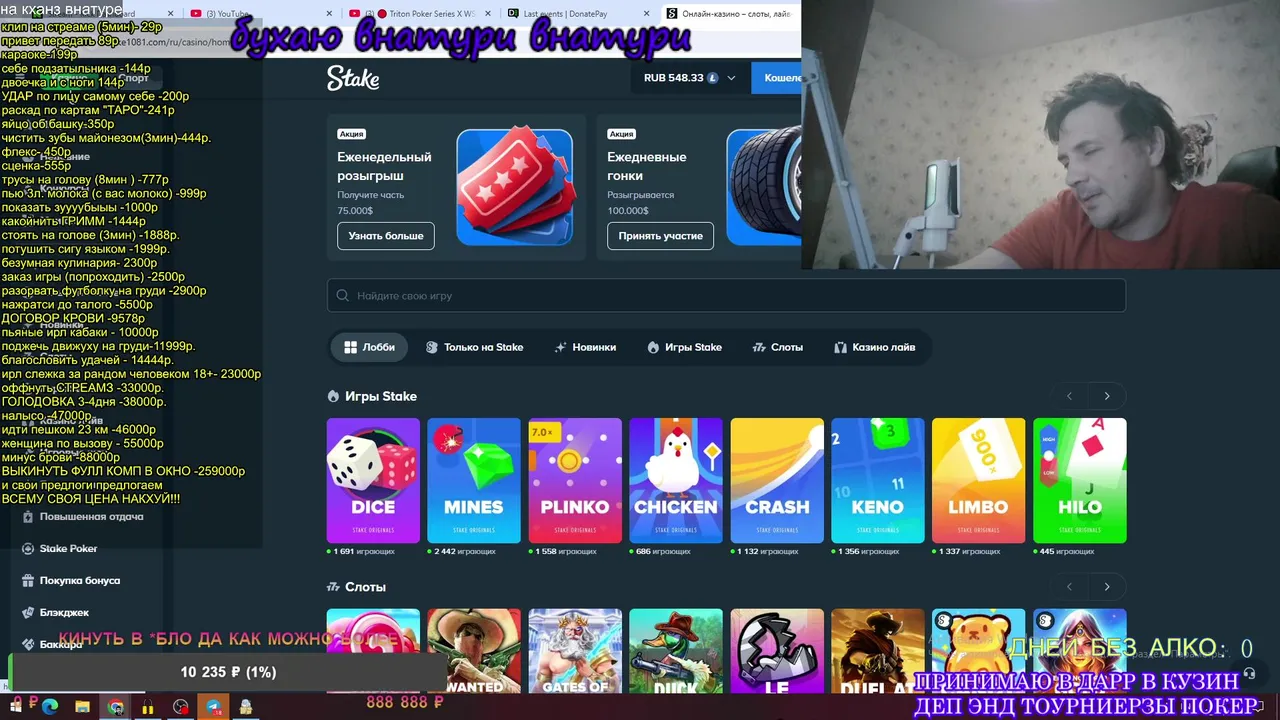Image resolution: width=1280 pixels, height=720 pixels.
Task: Open the Gates of Olympus slot thumbnail
Action: point(575,651)
